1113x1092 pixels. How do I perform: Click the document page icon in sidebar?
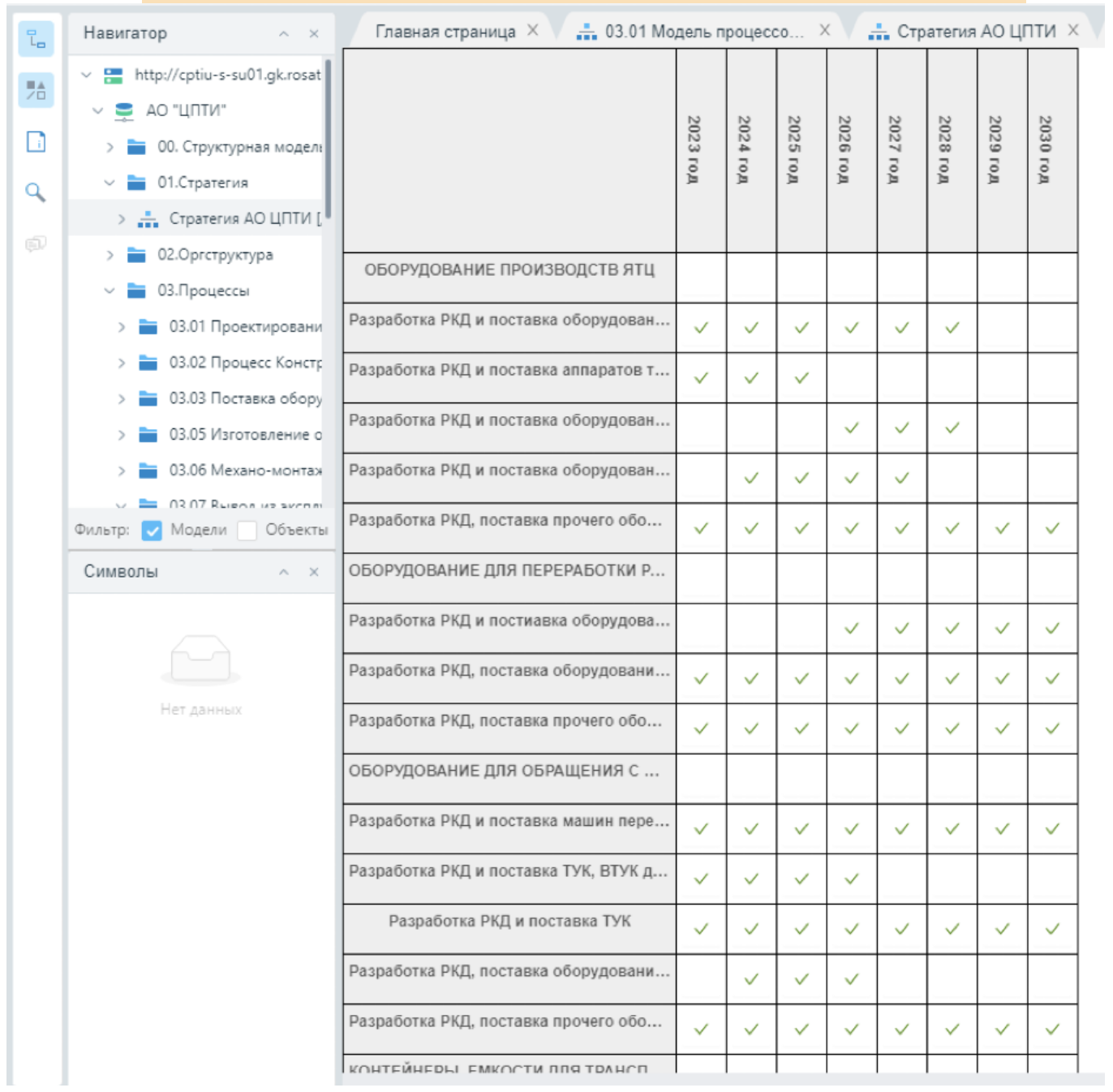click(x=36, y=141)
